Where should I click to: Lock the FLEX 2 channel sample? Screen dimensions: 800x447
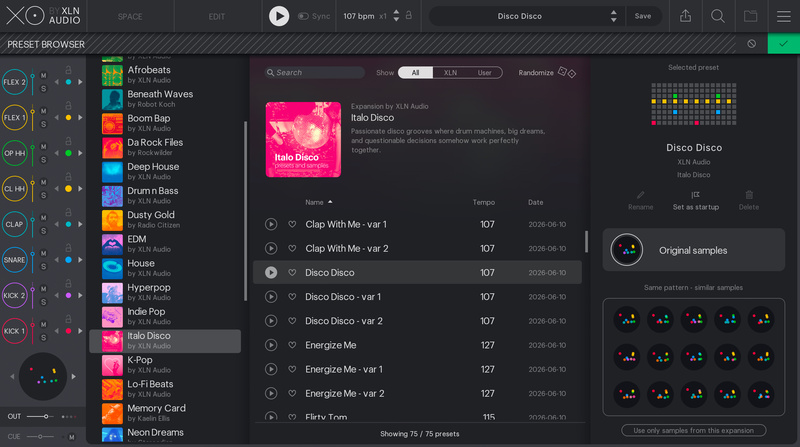[x=68, y=70]
